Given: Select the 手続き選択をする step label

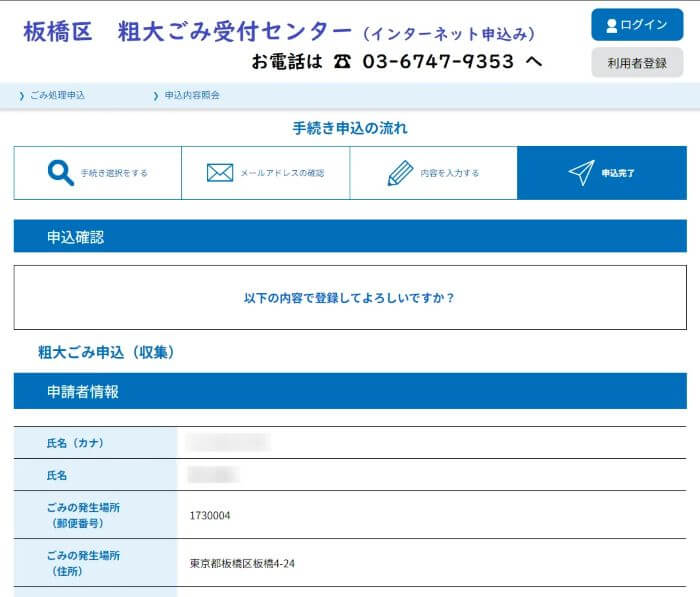Looking at the screenshot, I should (x=114, y=173).
